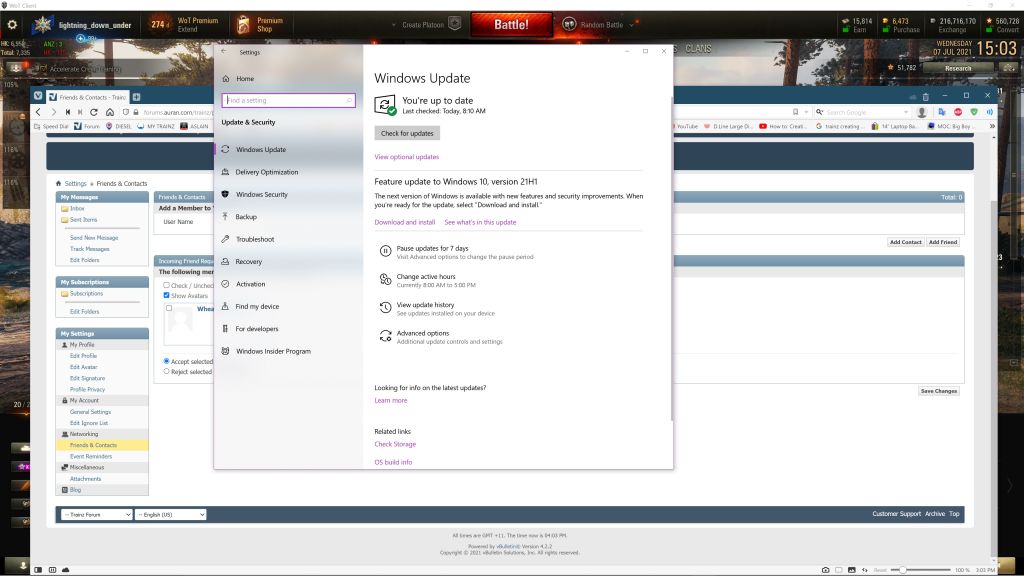The image size is (1024, 576).
Task: Click the Settings window scrollbar
Action: pos(671,258)
